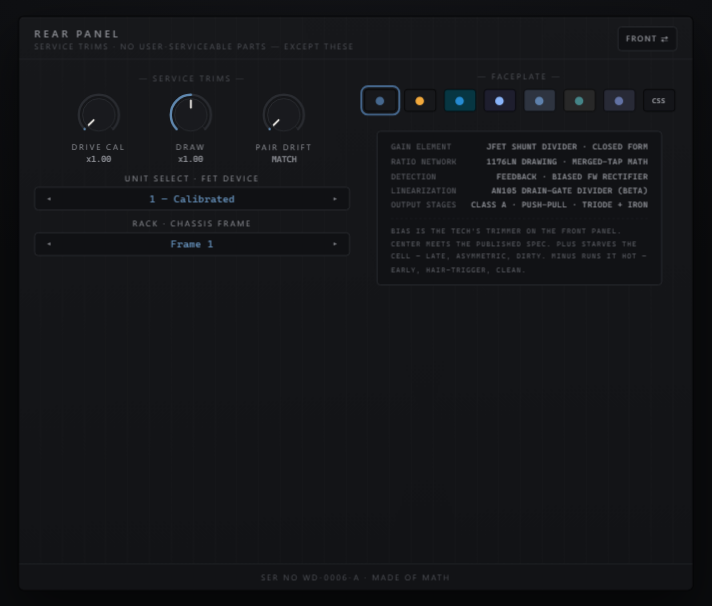Click the 'REAR PANEL' title
Screen dimensions: 712x606
pyautogui.click(x=77, y=34)
